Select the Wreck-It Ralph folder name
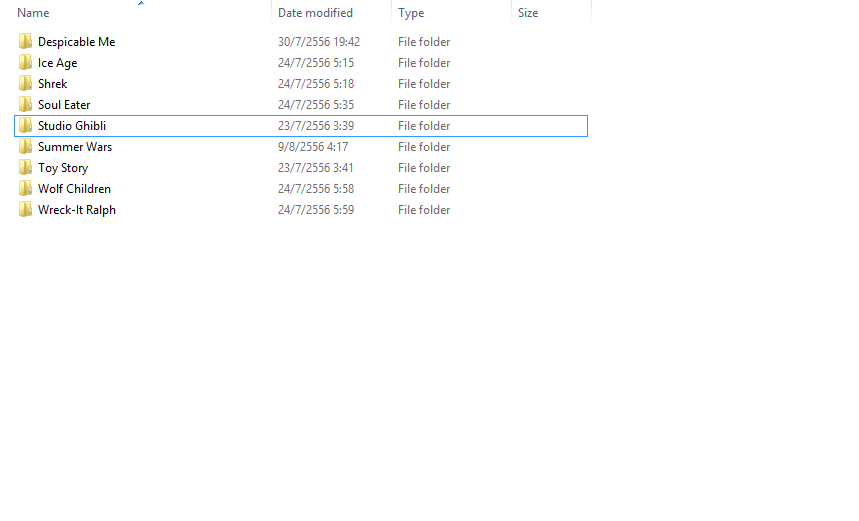 [x=77, y=210]
